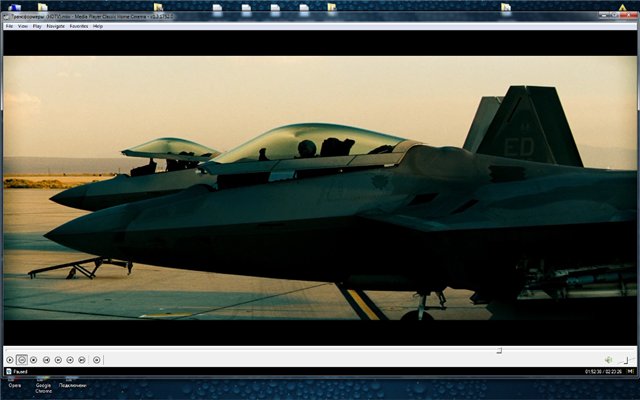Screen dimensions: 640x400
Task: Click the elapsed and total time readout
Action: [603, 372]
